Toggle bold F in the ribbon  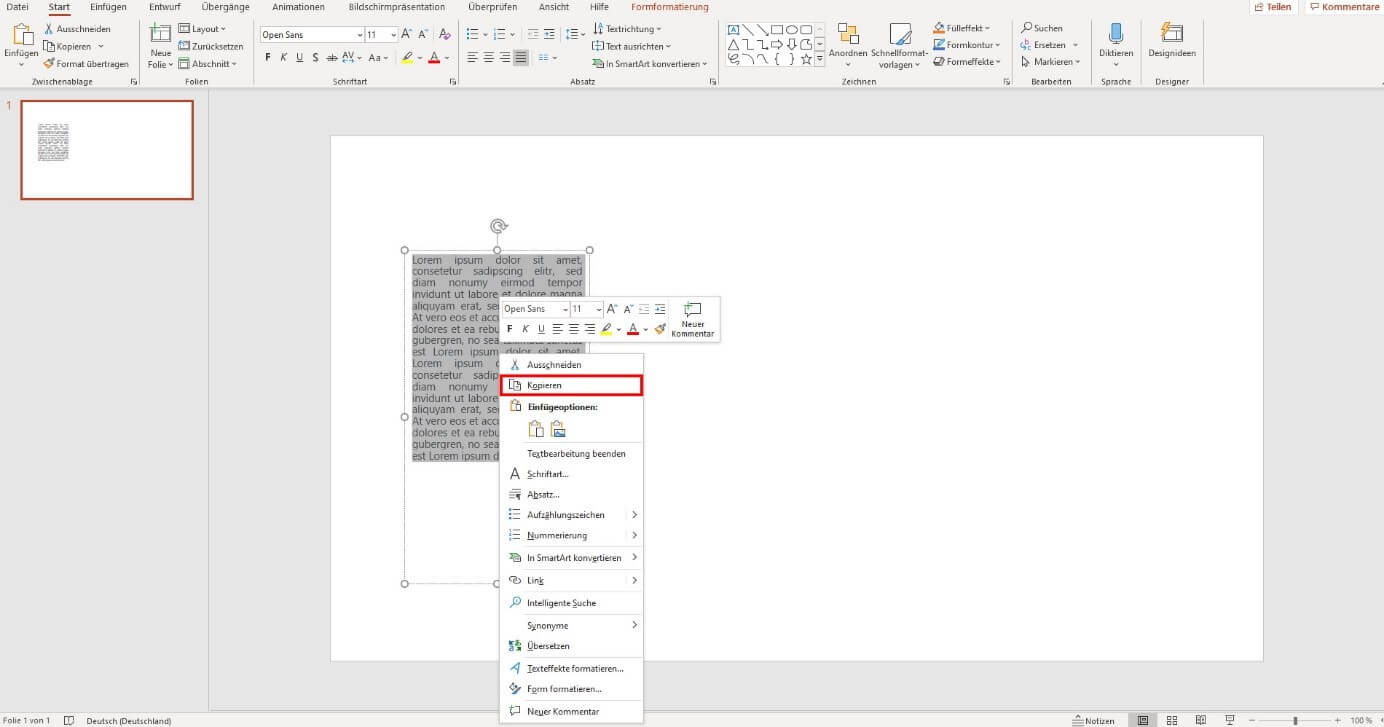(268, 58)
